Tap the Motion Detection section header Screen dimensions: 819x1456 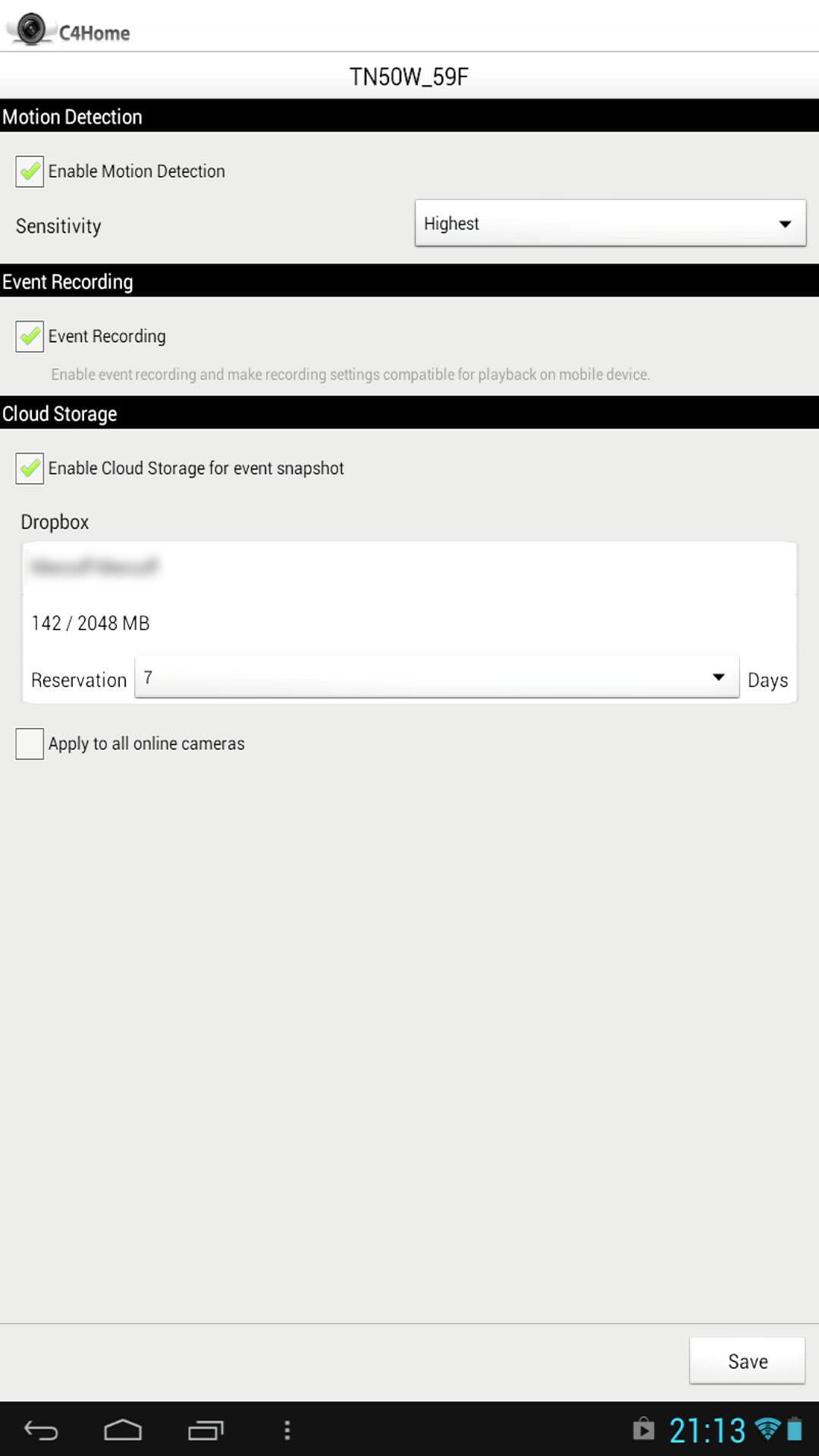(x=409, y=116)
